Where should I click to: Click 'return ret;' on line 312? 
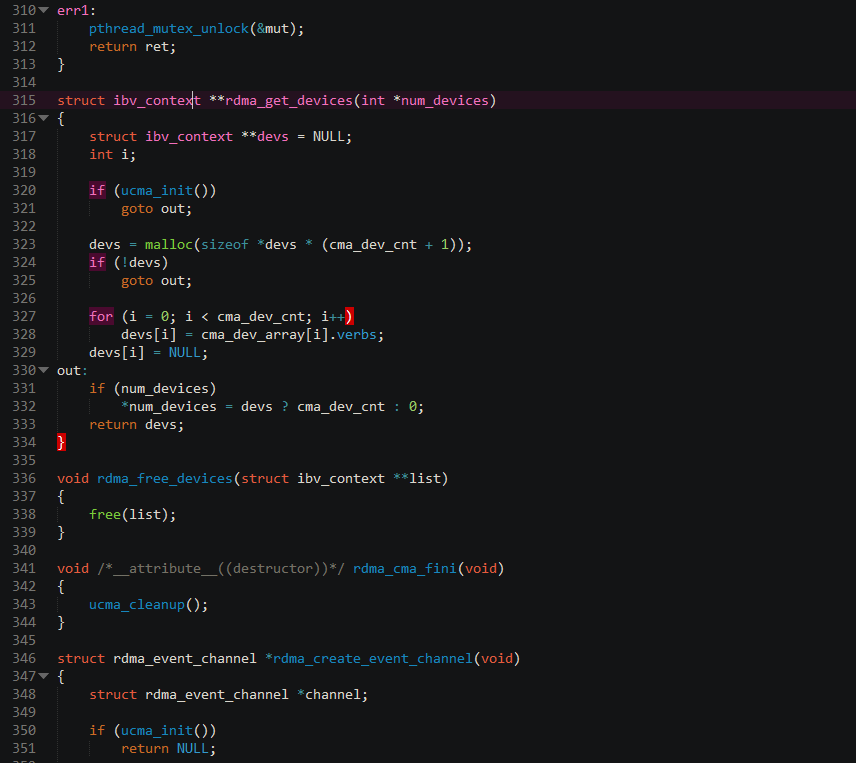click(x=133, y=47)
